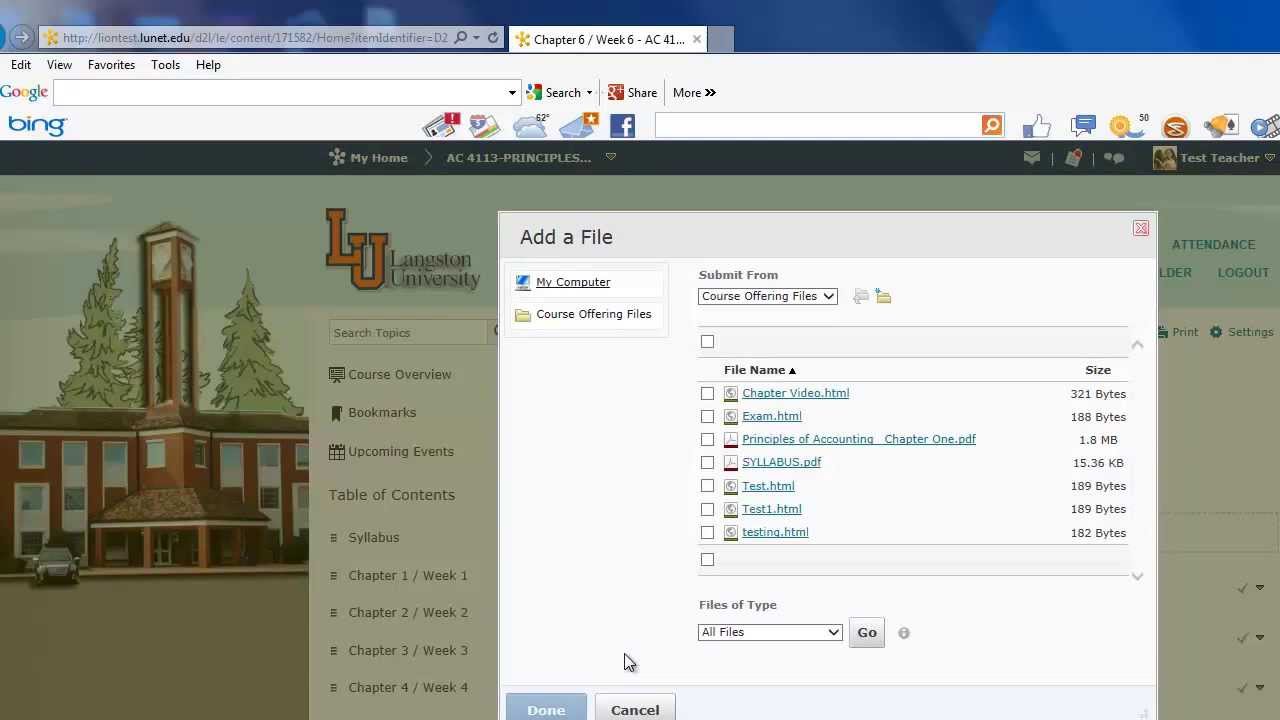The width and height of the screenshot is (1280, 720).
Task: Click the My Computer monitor icon
Action: coord(523,283)
